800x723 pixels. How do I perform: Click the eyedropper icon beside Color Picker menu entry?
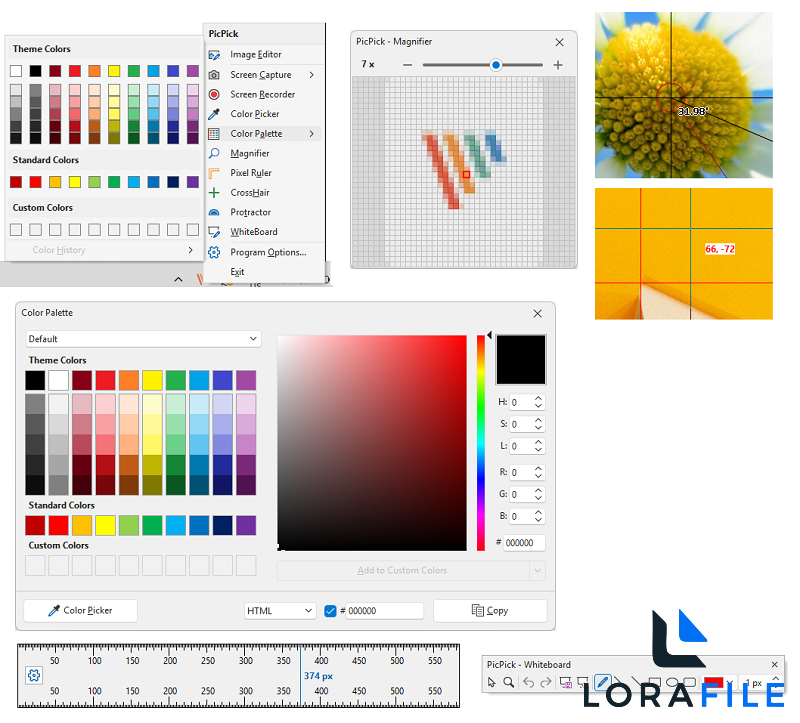pyautogui.click(x=214, y=114)
